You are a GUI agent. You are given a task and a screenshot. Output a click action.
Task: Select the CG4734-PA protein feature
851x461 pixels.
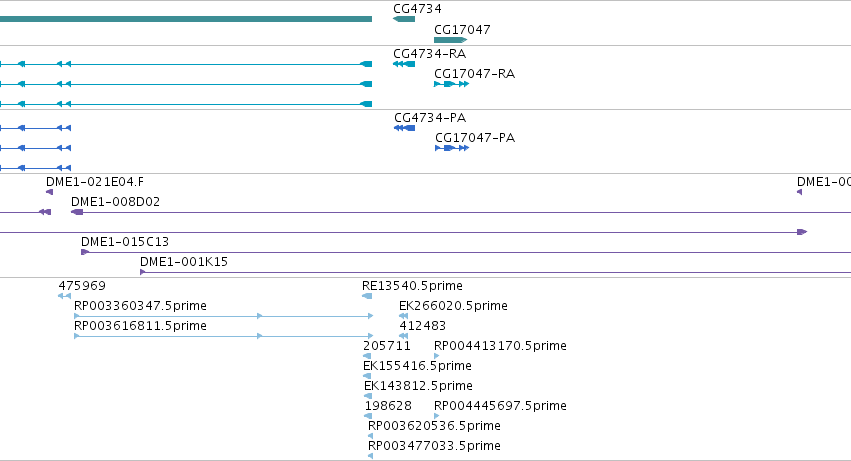coord(404,128)
